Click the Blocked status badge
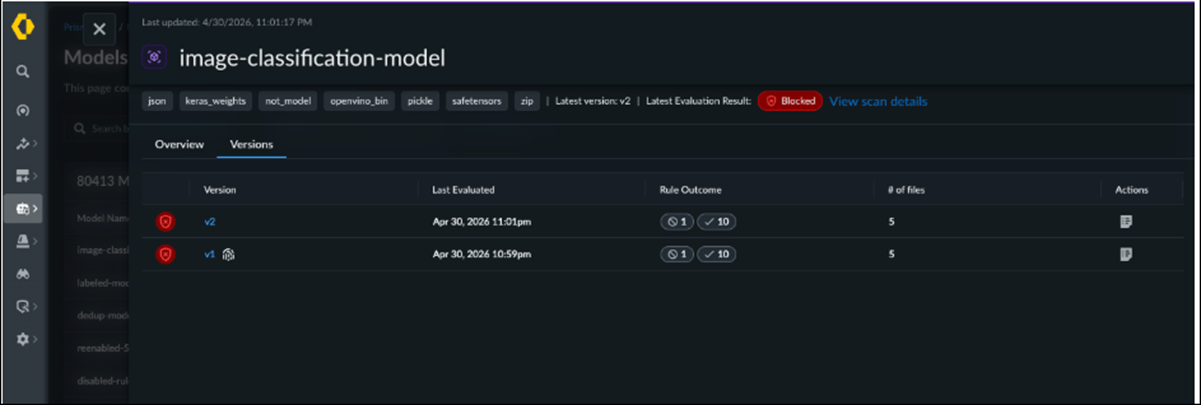This screenshot has height=405, width=1201. (x=790, y=101)
